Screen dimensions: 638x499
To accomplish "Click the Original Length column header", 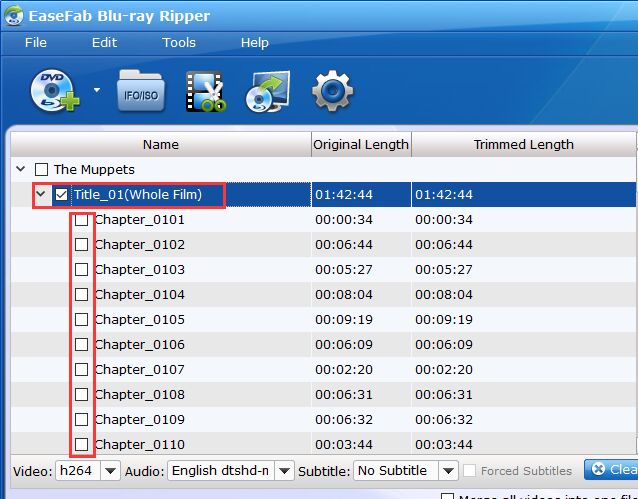I will coord(361,144).
